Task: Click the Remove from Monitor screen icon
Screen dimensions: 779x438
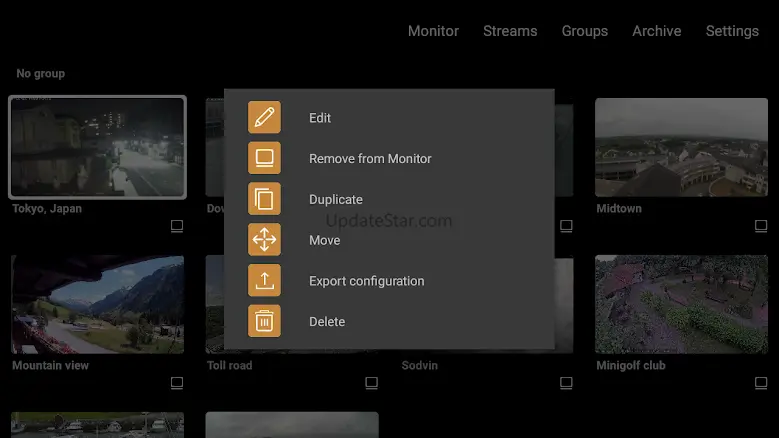Action: 264,158
